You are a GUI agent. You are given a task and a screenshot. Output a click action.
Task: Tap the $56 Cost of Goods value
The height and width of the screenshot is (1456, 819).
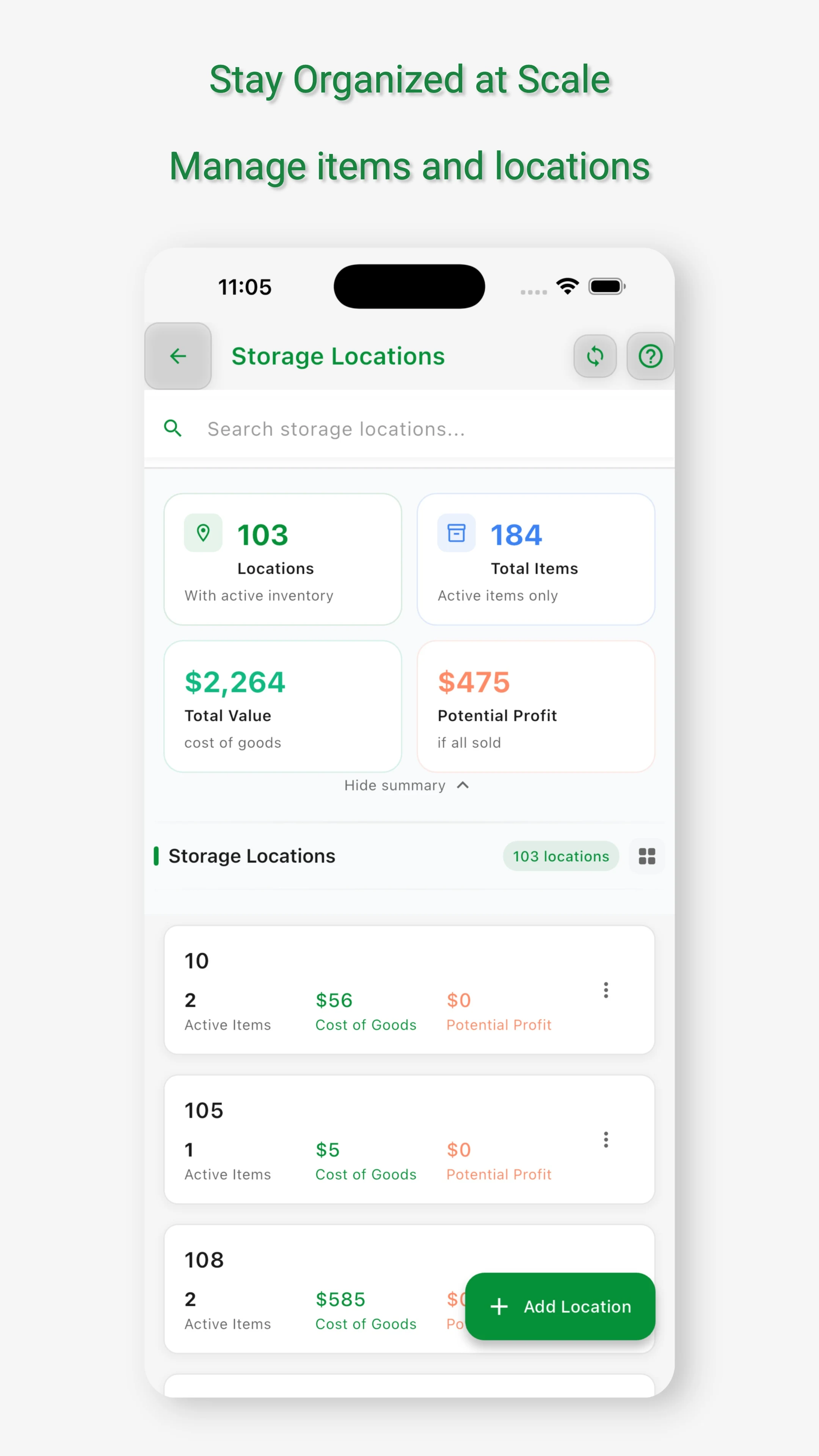click(334, 1000)
